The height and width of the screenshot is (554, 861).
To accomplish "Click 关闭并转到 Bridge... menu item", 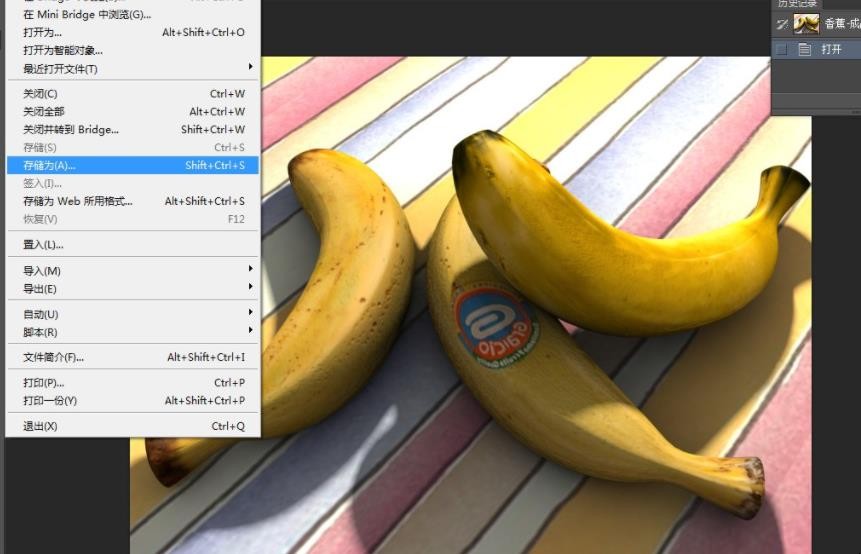I will [x=132, y=130].
